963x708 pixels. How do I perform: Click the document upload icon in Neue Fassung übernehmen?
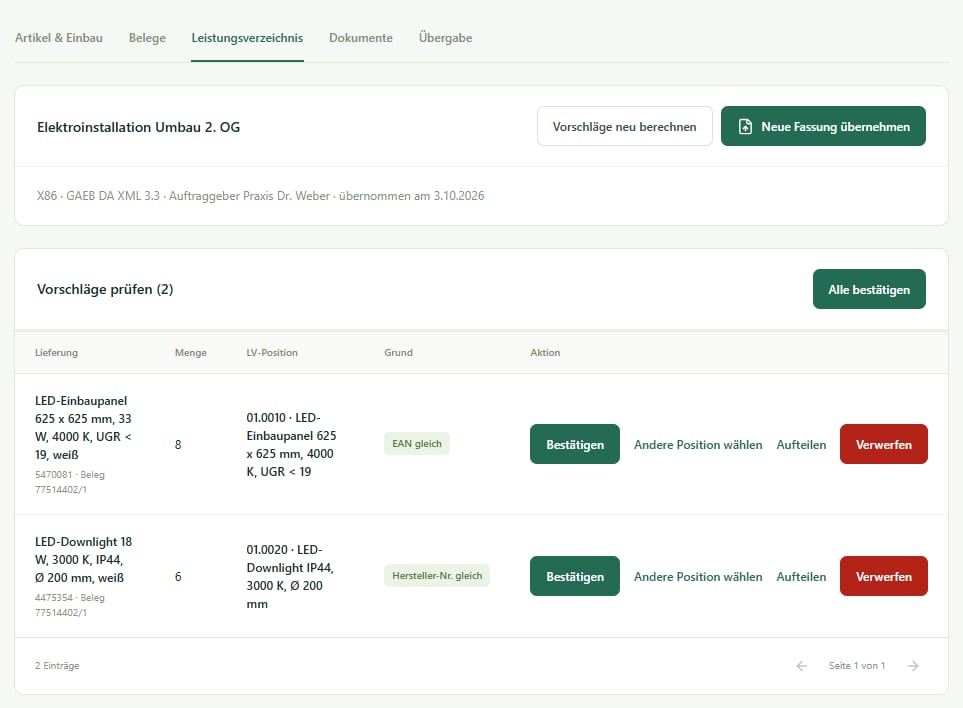[x=745, y=126]
